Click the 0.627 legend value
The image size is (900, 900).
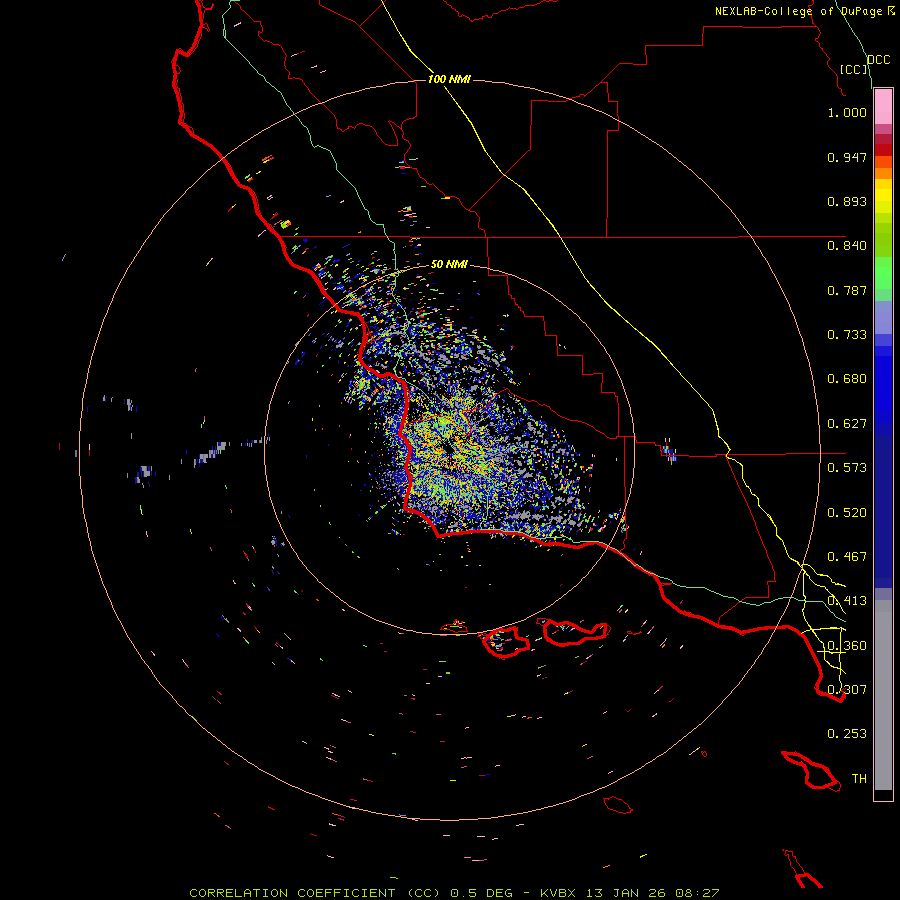[x=847, y=424]
